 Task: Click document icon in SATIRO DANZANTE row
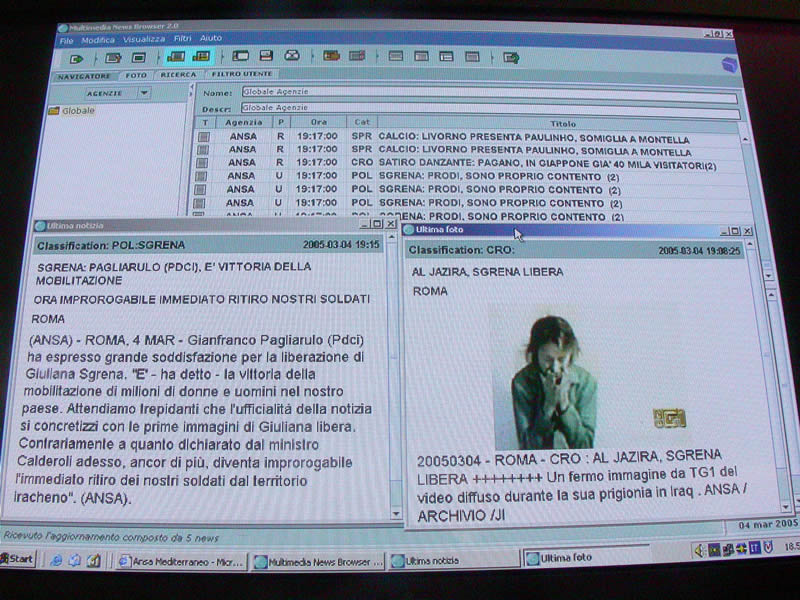click(x=203, y=163)
